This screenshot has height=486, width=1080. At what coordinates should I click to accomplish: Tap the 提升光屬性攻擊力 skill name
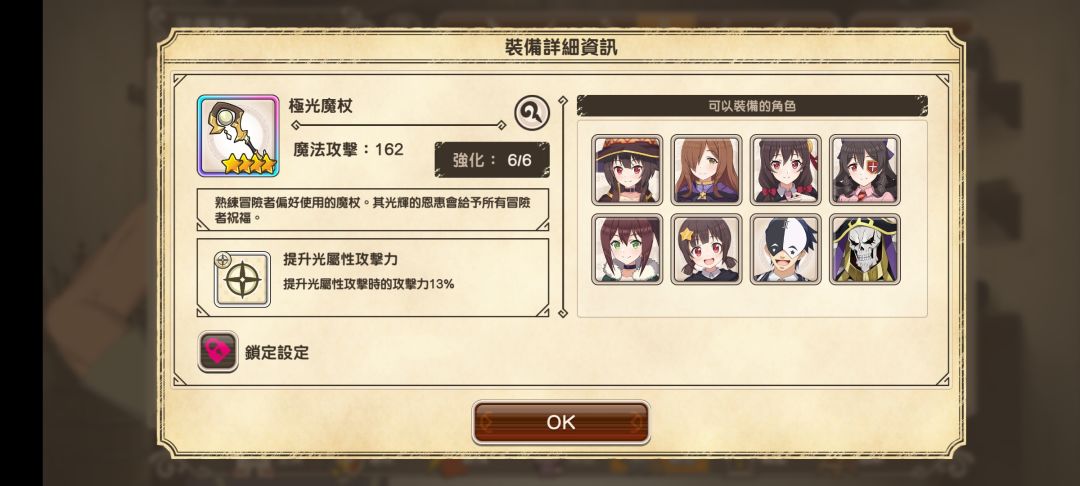(x=340, y=260)
